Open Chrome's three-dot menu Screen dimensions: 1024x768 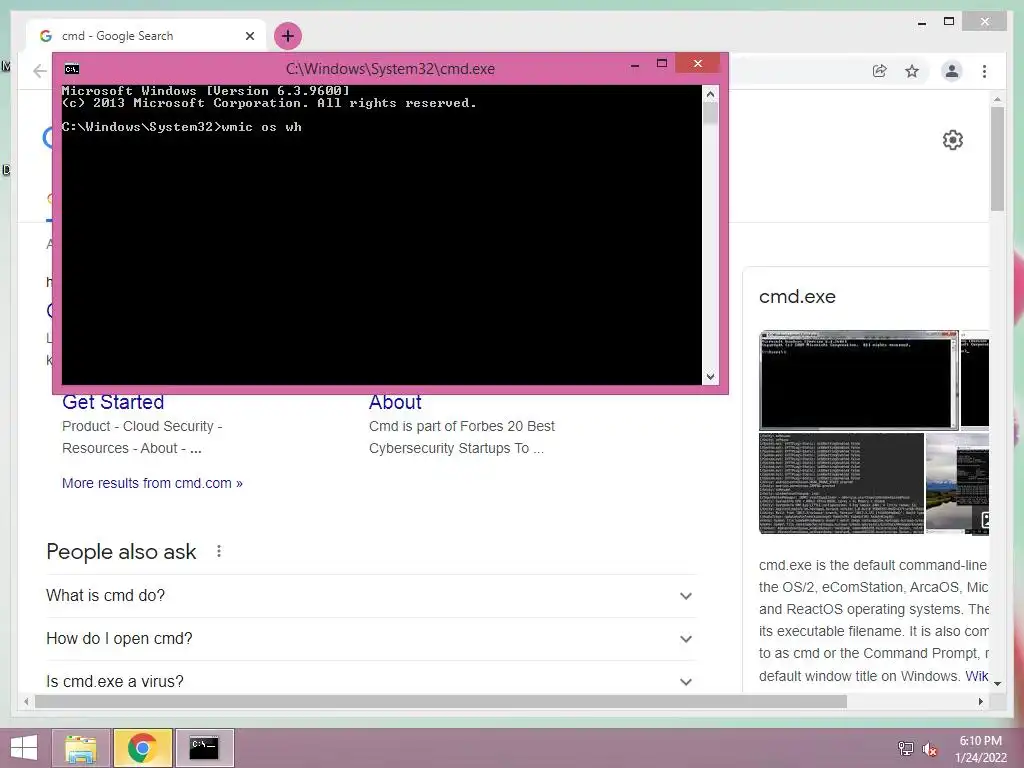[x=984, y=71]
